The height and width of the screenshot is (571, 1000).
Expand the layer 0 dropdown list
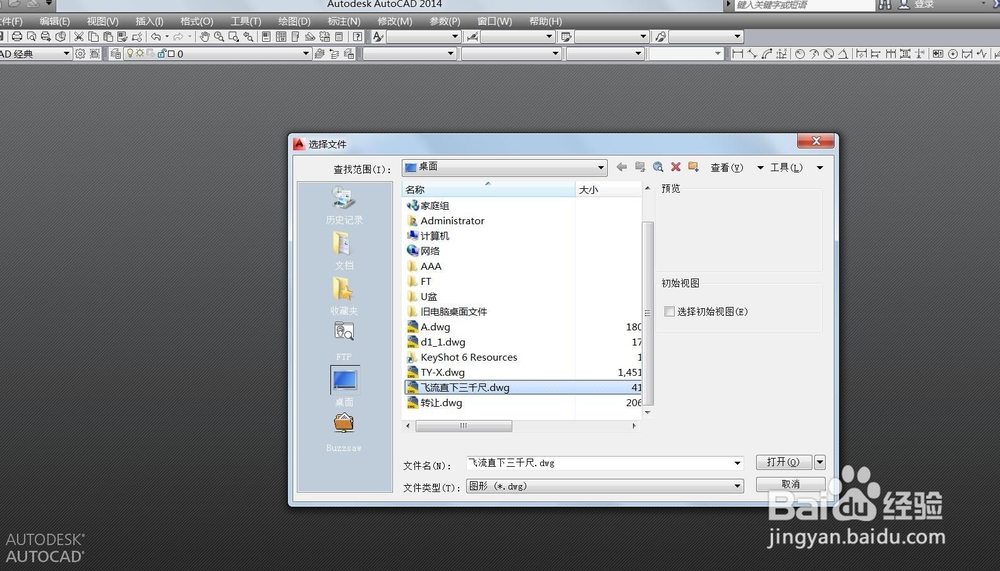[x=305, y=54]
